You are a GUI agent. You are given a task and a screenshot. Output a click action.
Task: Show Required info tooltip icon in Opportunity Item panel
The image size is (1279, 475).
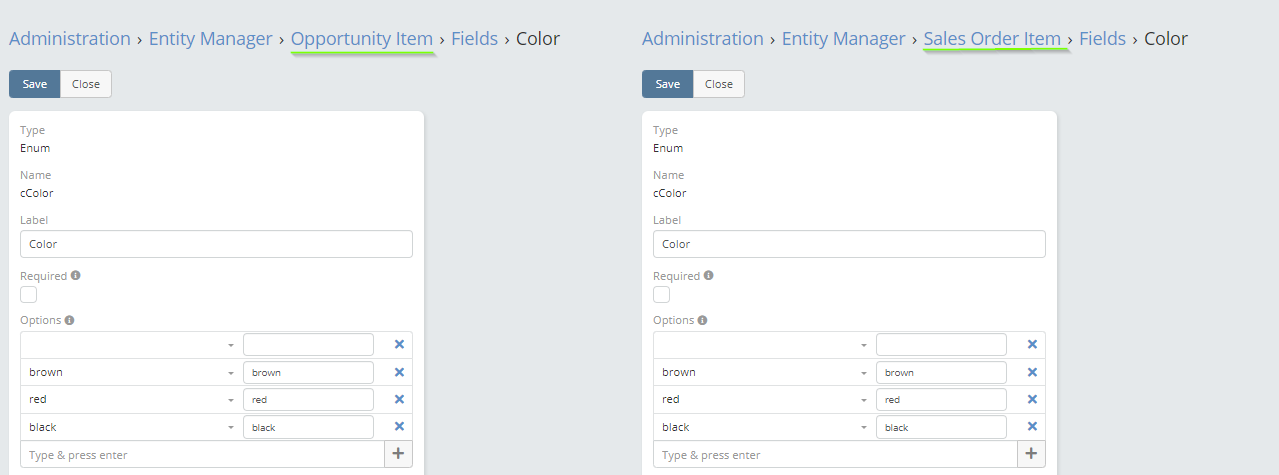pyautogui.click(x=76, y=276)
